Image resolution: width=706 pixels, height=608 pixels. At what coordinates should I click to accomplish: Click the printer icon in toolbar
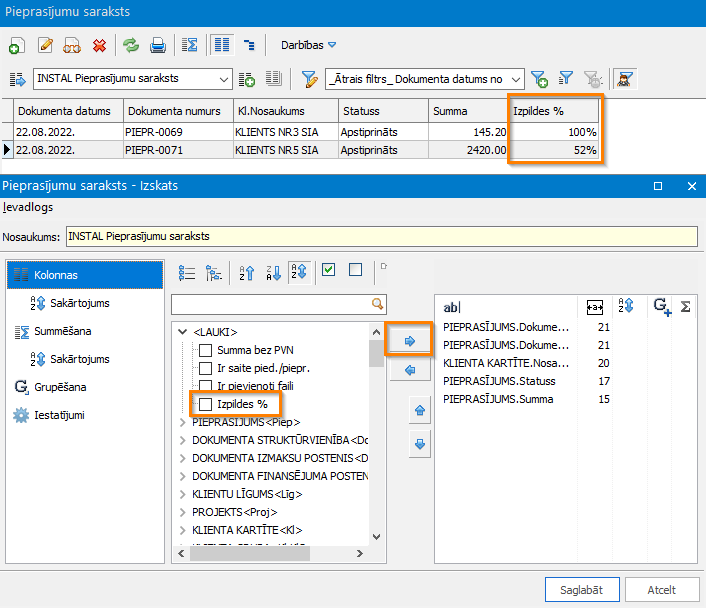click(157, 45)
